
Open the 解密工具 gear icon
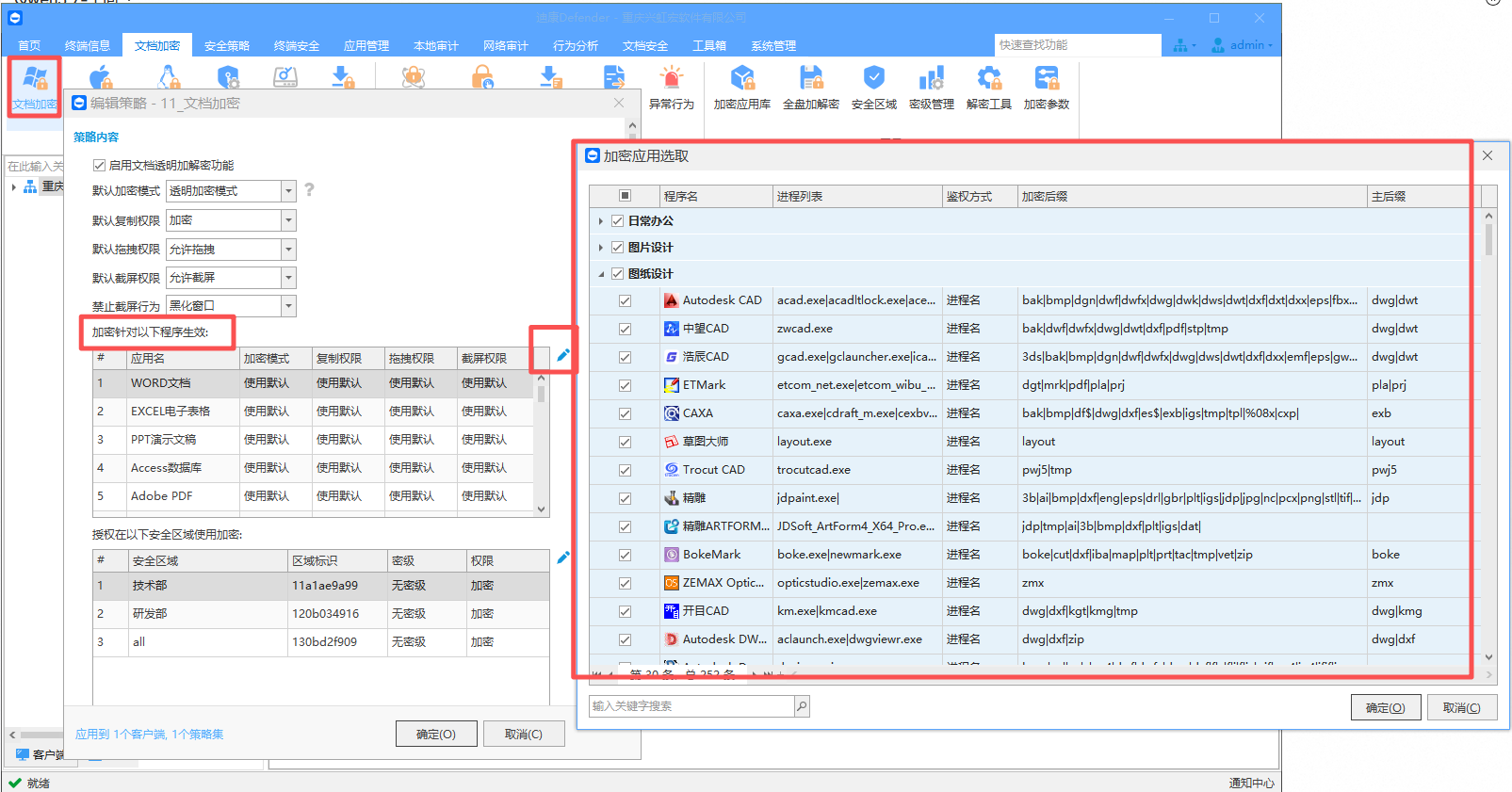click(x=989, y=87)
